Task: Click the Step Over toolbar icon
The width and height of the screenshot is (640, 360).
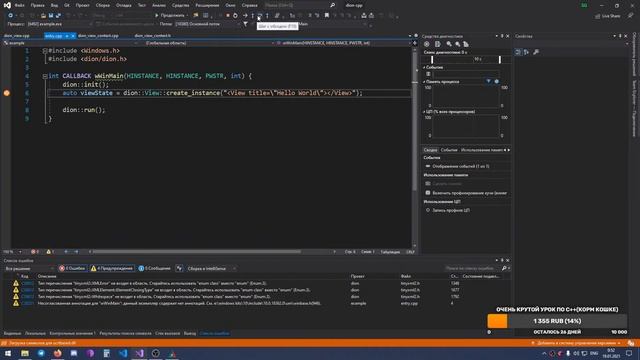Action: click(260, 16)
